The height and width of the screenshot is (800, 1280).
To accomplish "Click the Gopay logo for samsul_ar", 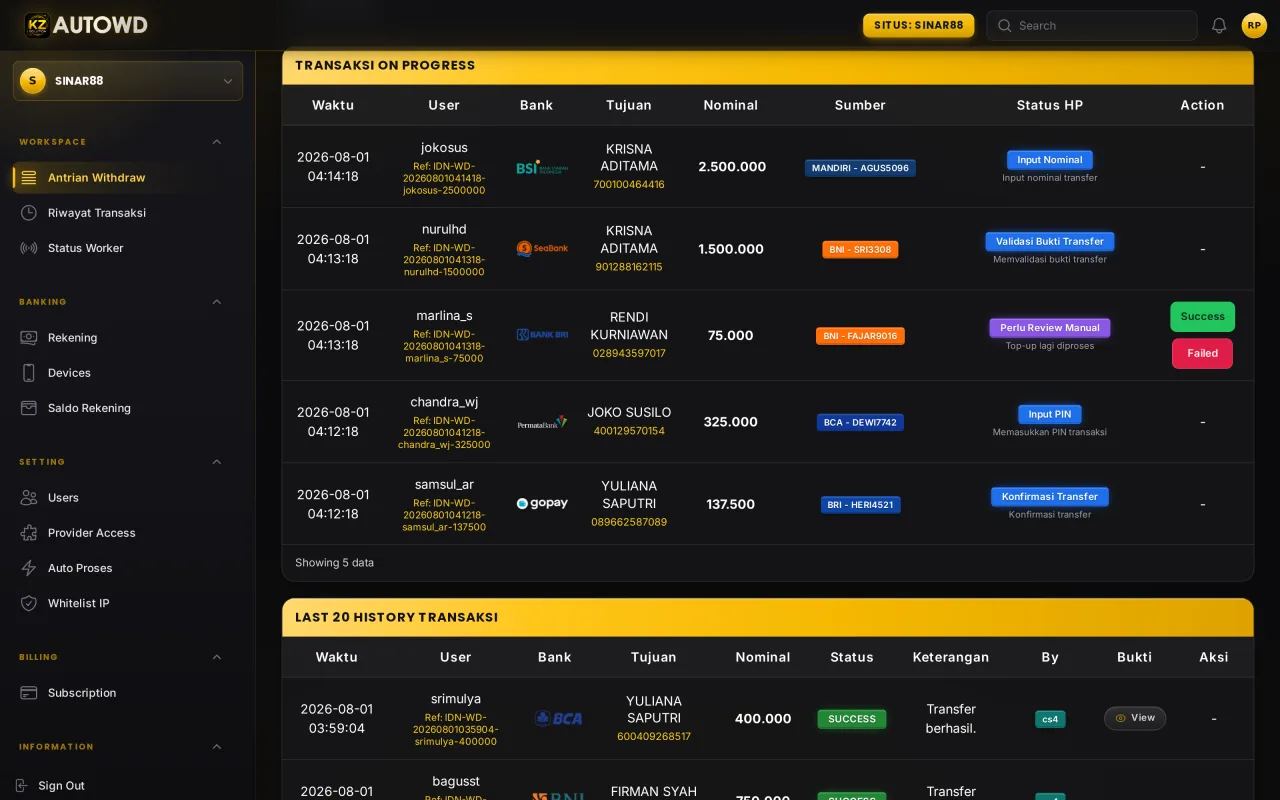I will 542,504.
